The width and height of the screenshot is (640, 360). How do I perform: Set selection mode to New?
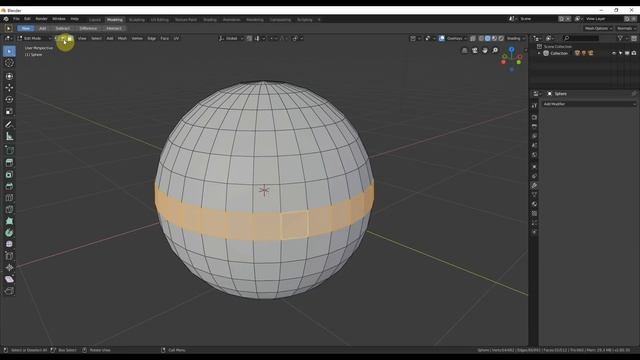coord(26,29)
